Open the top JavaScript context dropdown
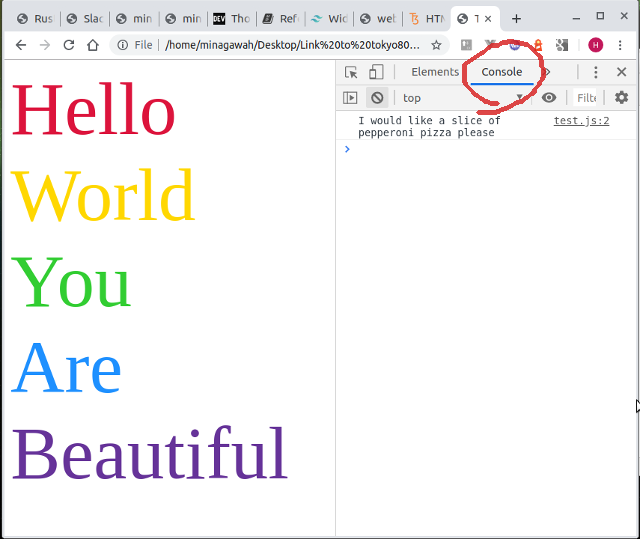Image resolution: width=640 pixels, height=539 pixels. pyautogui.click(x=462, y=98)
